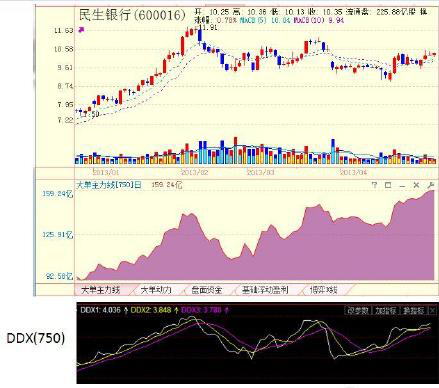Click the 流通盘 225.88亿股 info text
The image size is (439, 388).
[x=380, y=12]
